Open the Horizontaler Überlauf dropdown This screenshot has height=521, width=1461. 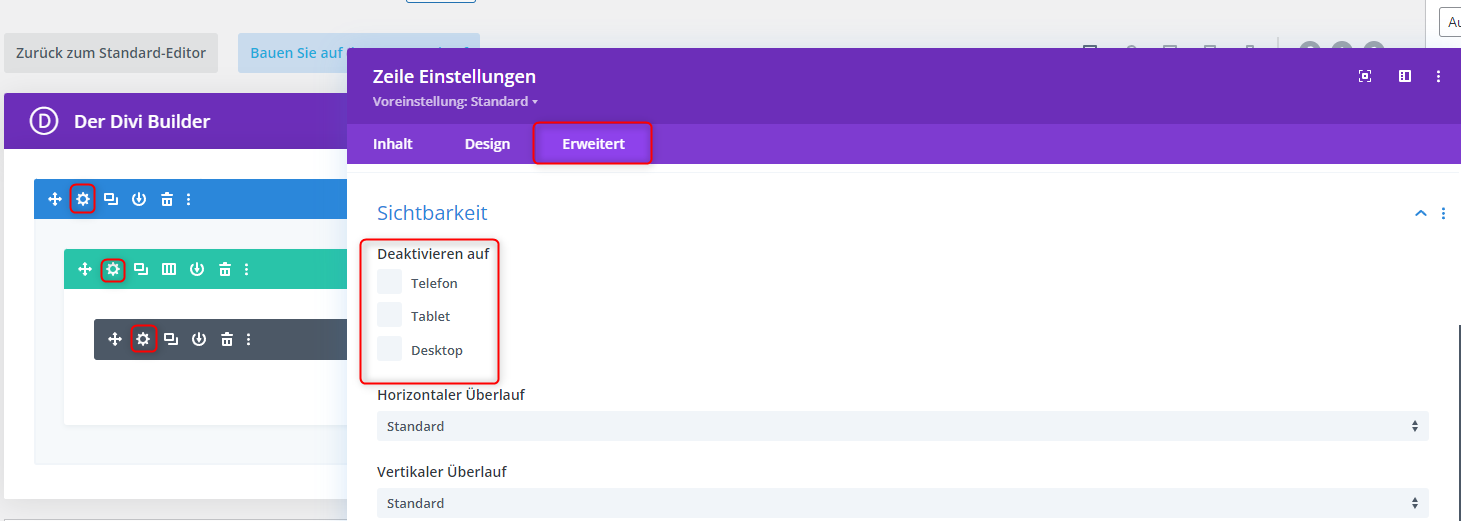(902, 426)
